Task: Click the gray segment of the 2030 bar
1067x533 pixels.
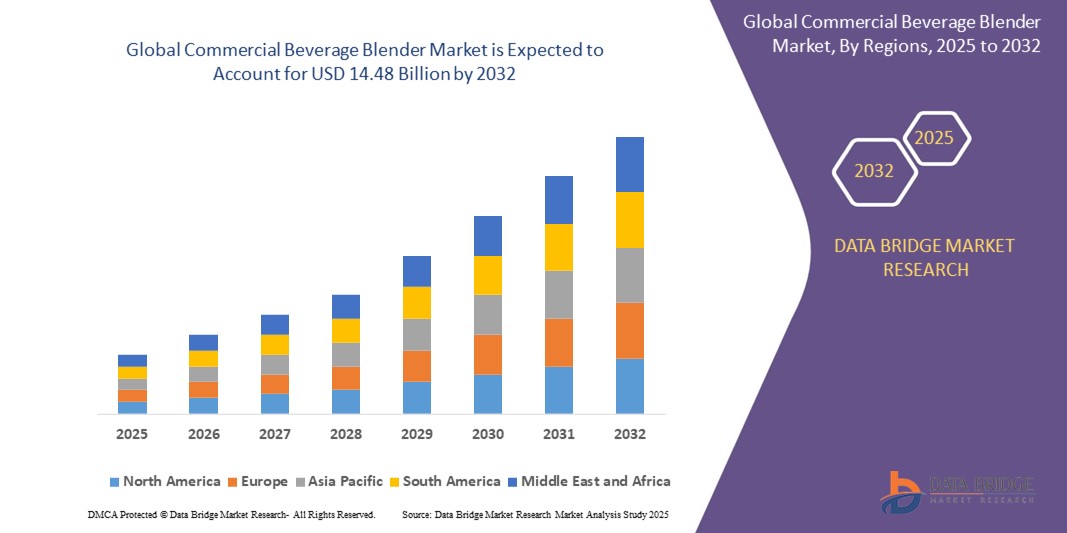Action: pyautogui.click(x=488, y=314)
